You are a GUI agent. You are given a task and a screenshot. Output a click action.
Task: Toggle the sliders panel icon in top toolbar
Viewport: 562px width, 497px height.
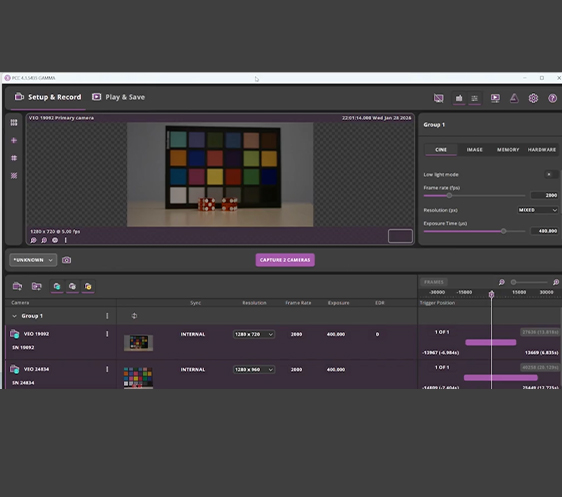point(475,98)
